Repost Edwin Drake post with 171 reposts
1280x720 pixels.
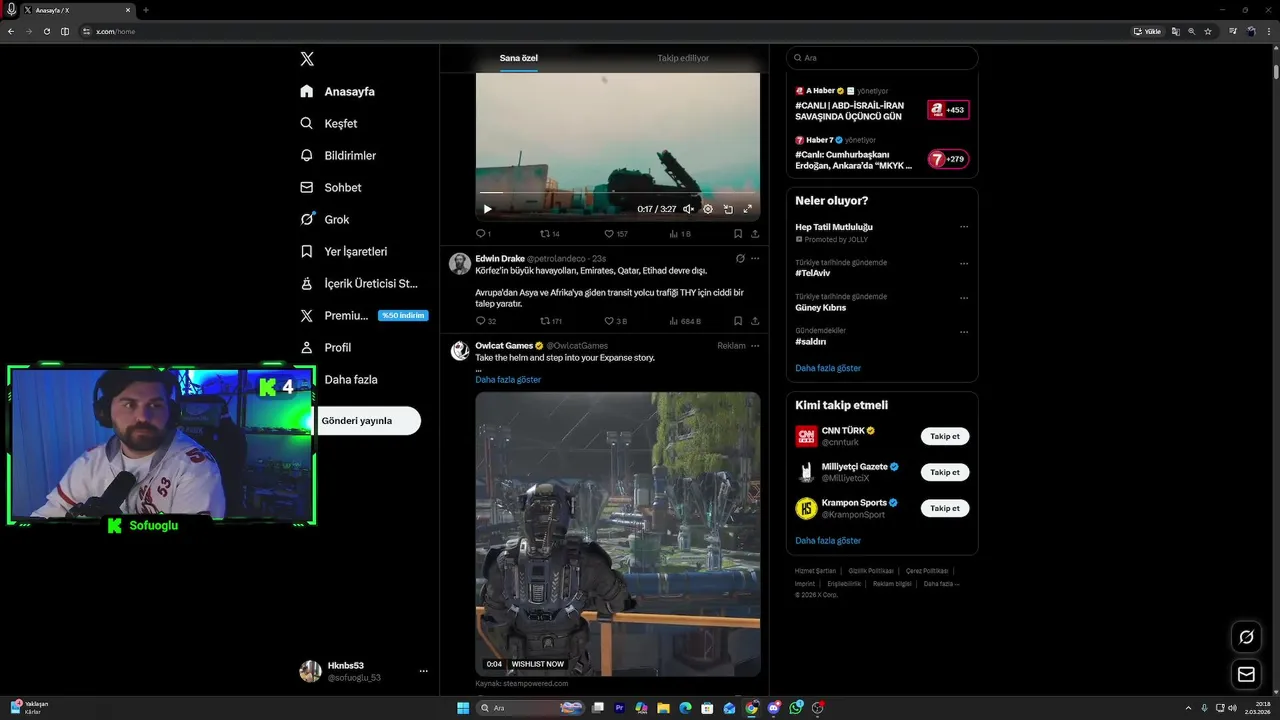click(551, 321)
